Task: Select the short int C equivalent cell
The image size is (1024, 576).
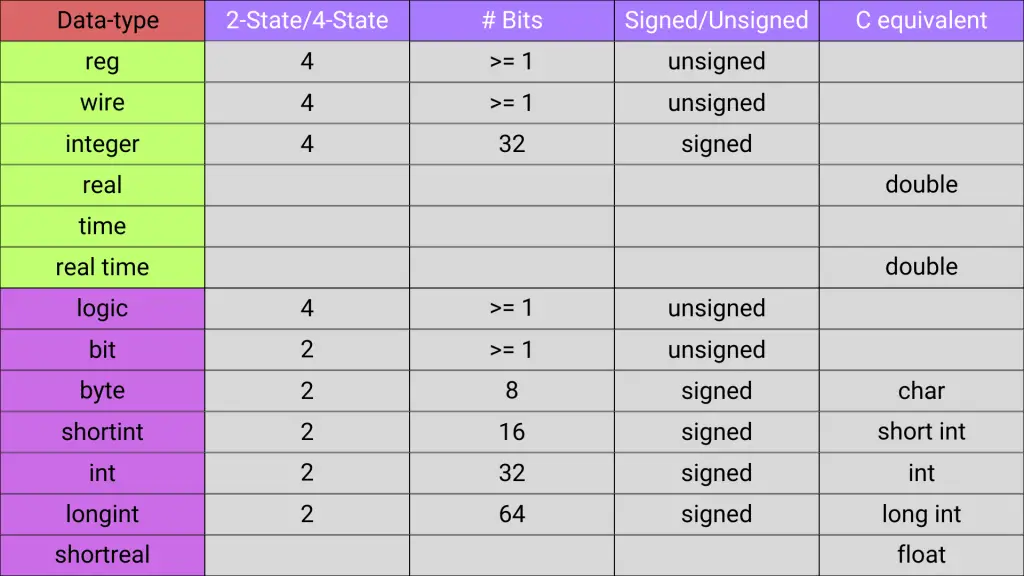Action: (921, 432)
